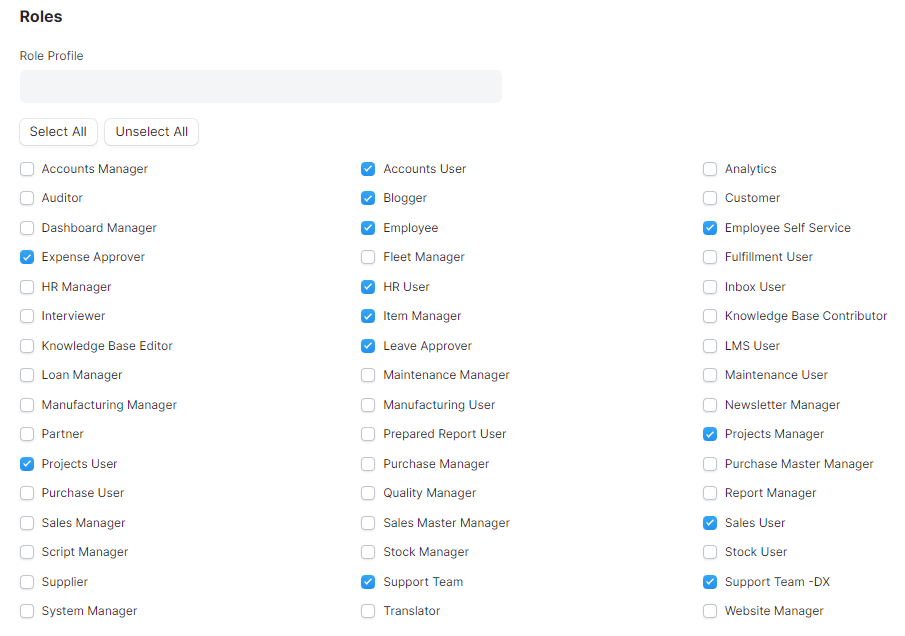The image size is (905, 636).
Task: Check the Knowledge Base Contributor role
Action: click(710, 316)
